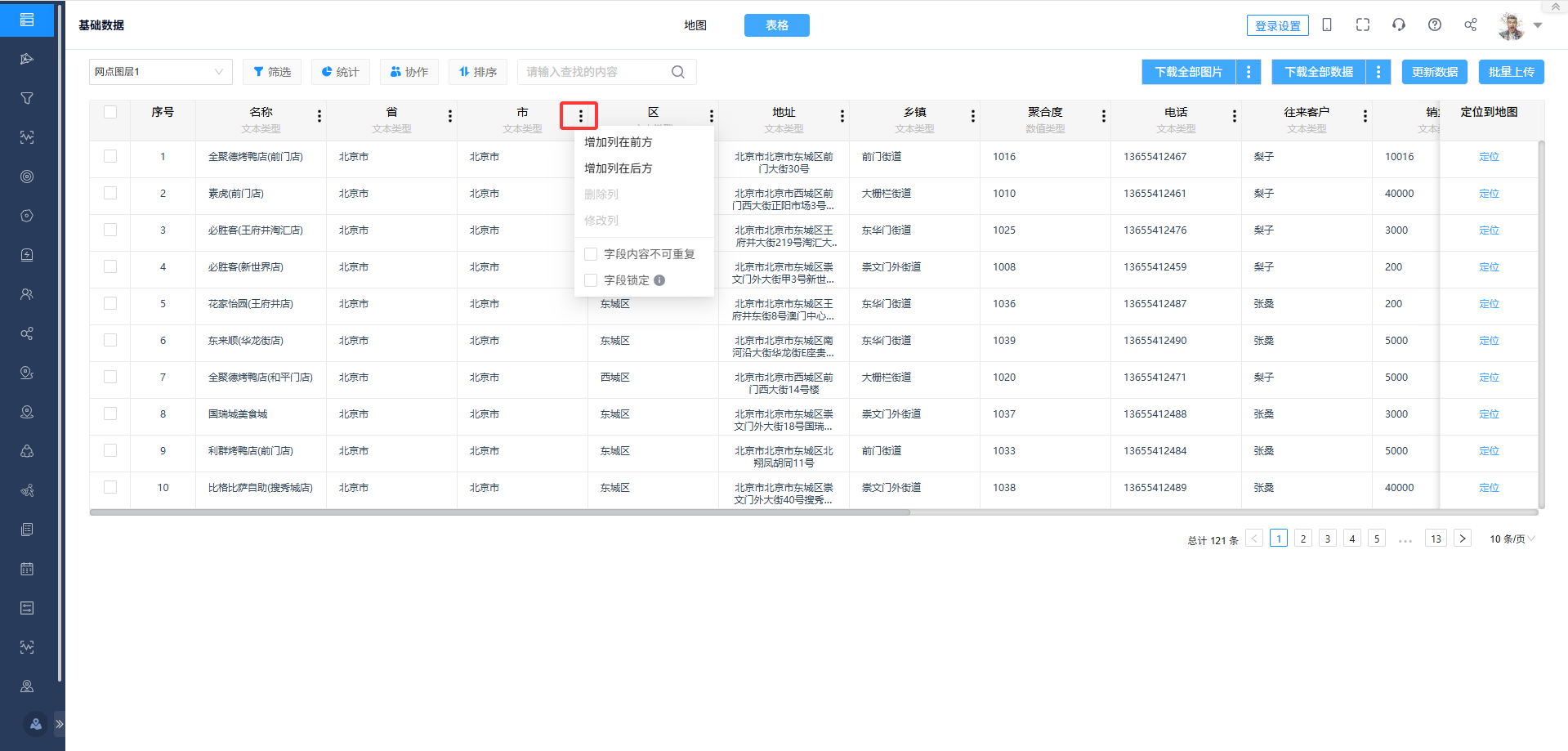Click the help question mark icon
This screenshot has width=1568, height=751.
coord(1434,25)
